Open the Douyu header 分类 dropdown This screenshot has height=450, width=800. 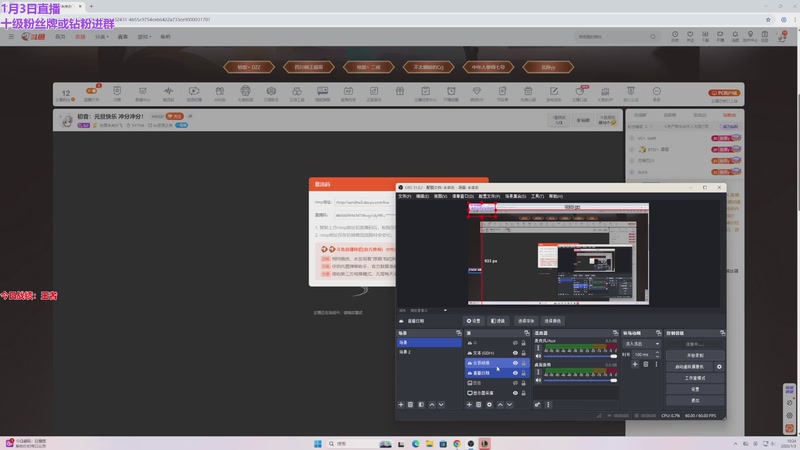click(x=102, y=37)
